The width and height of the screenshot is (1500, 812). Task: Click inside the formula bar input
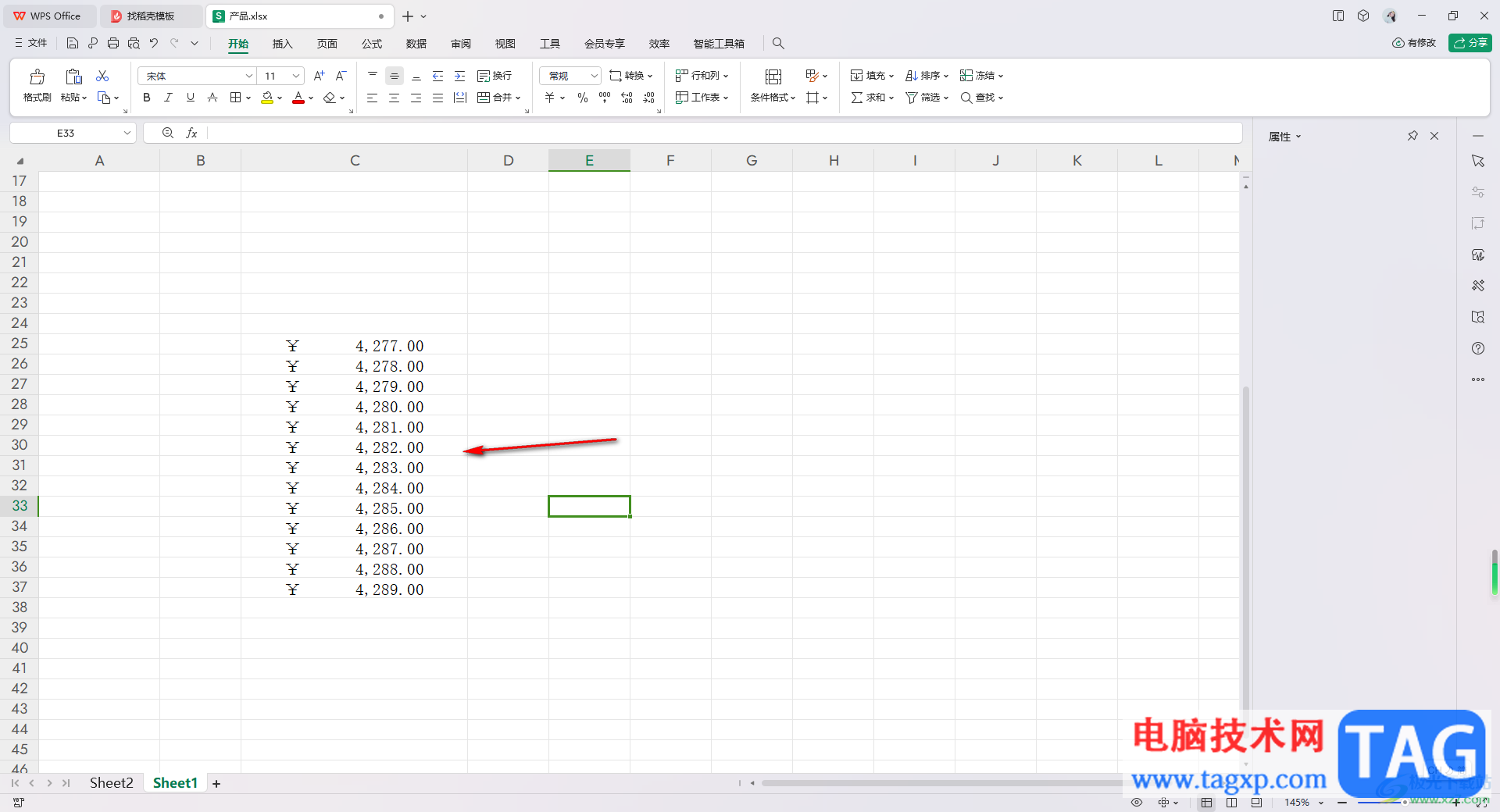[724, 133]
